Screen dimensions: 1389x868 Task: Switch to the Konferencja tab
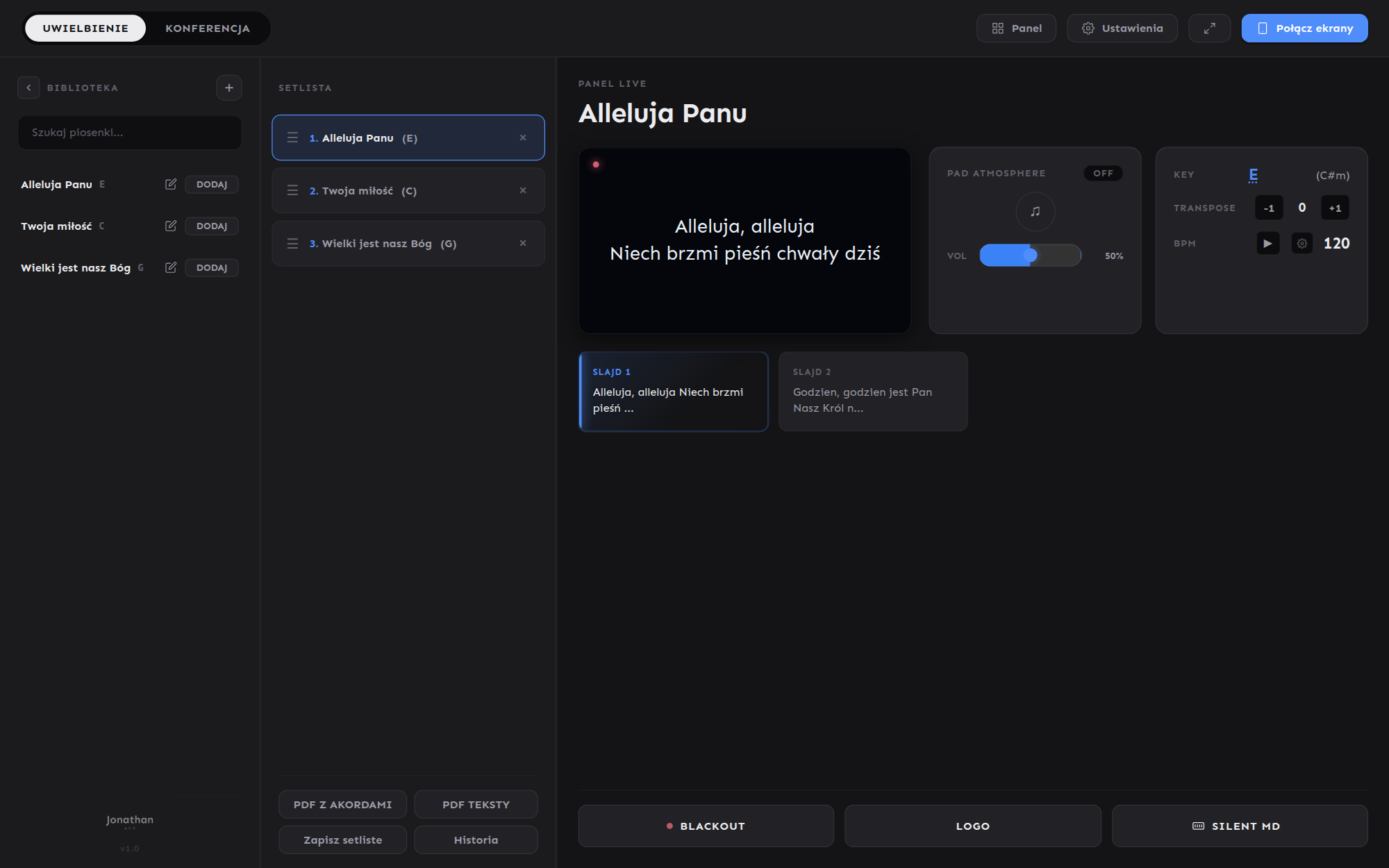(x=208, y=28)
